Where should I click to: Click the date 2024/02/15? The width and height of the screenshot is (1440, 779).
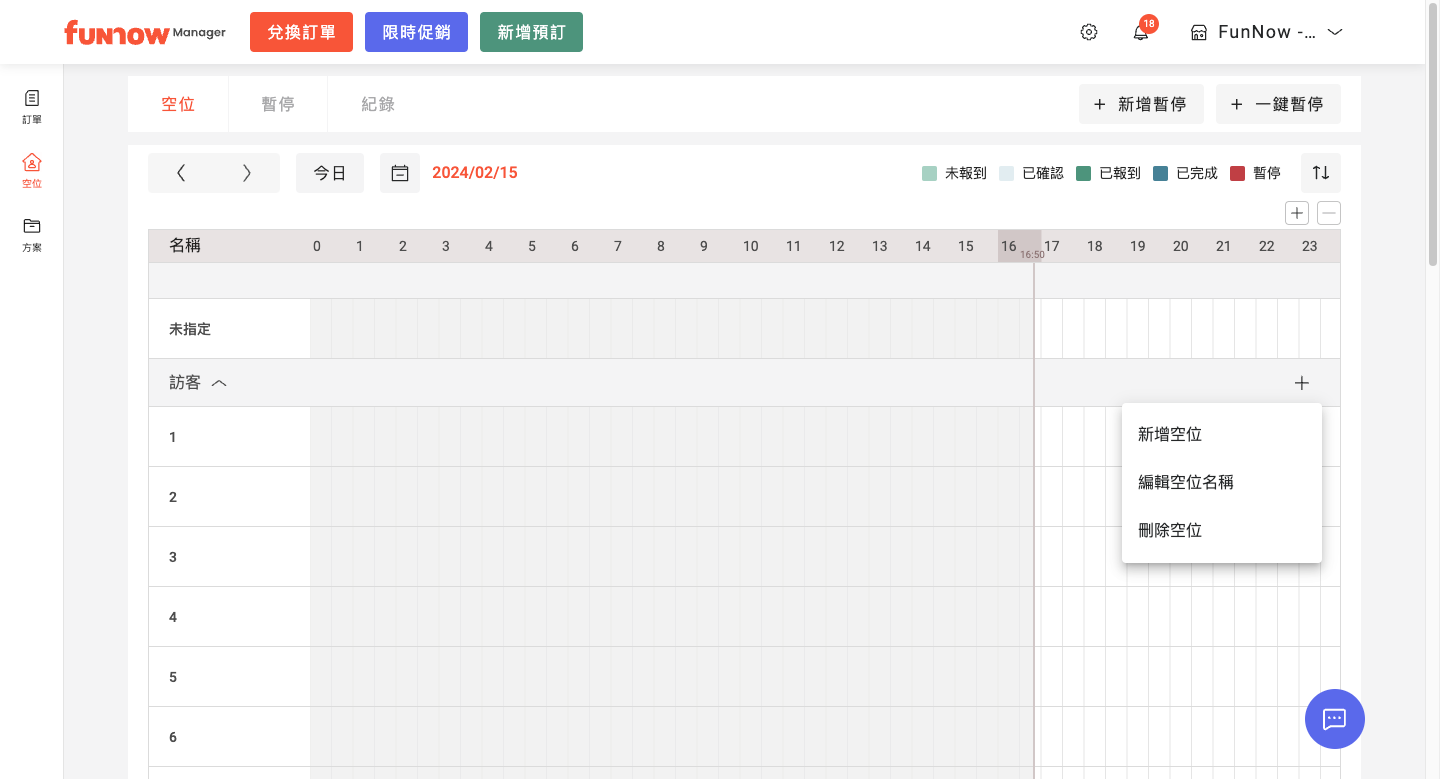tap(475, 173)
